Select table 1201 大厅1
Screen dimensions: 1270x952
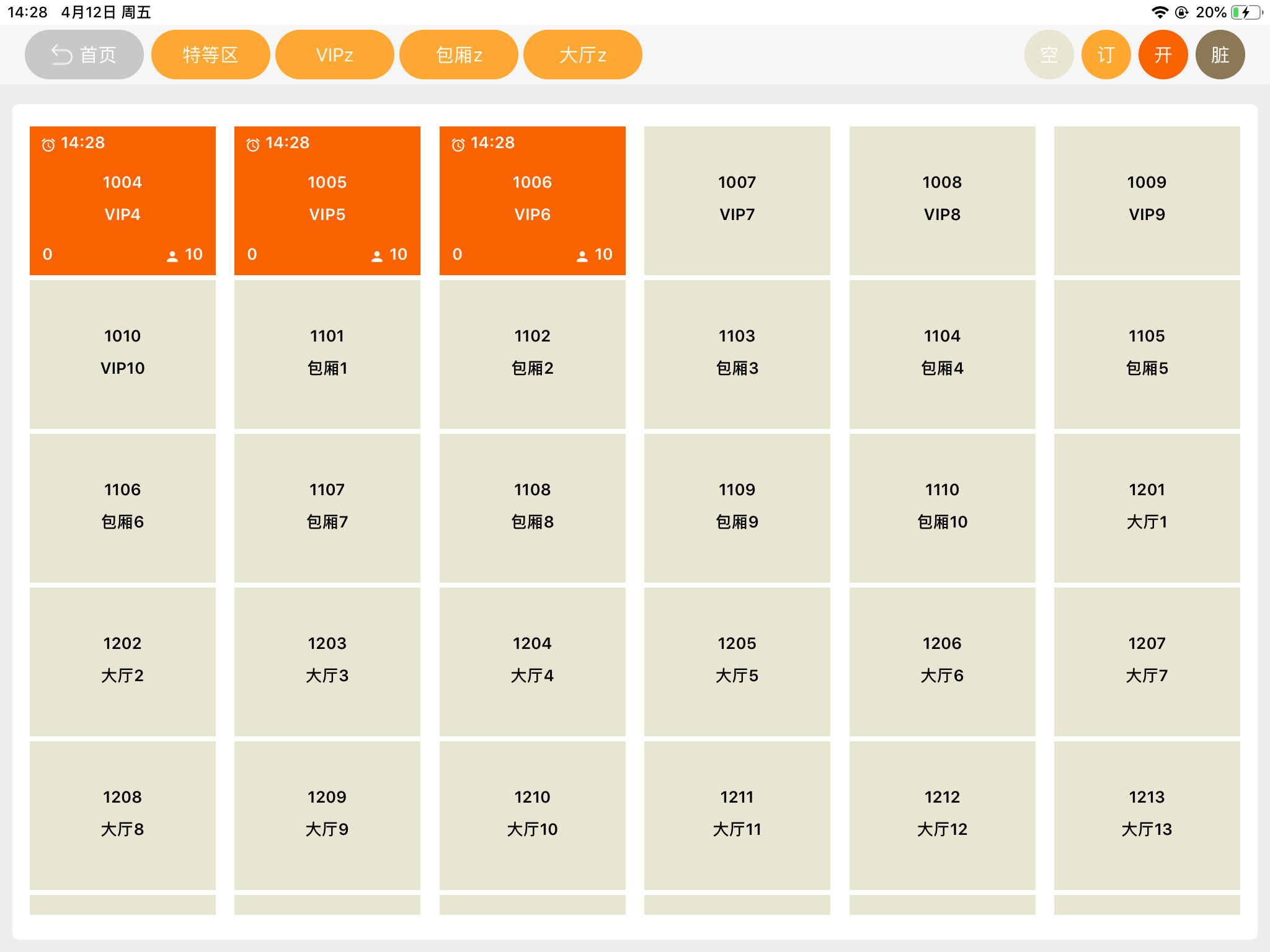click(1147, 507)
